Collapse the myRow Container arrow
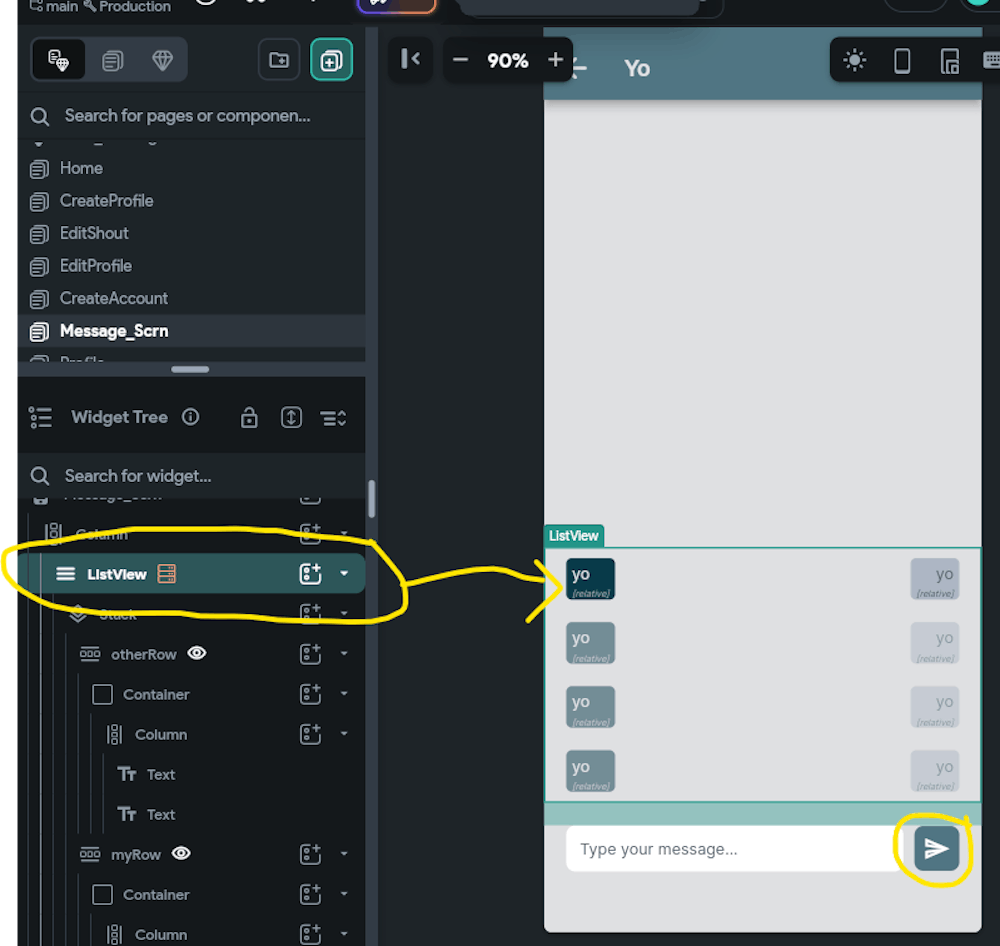The width and height of the screenshot is (1000, 946). [x=344, y=894]
